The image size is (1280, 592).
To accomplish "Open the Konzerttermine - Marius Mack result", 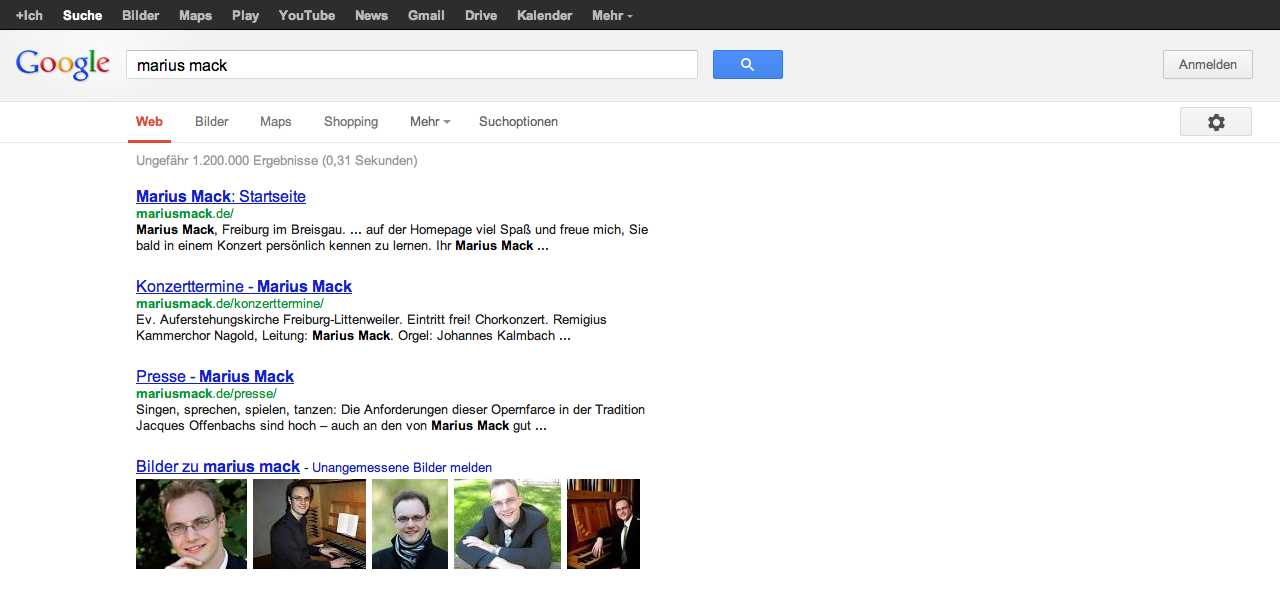I will click(x=244, y=286).
